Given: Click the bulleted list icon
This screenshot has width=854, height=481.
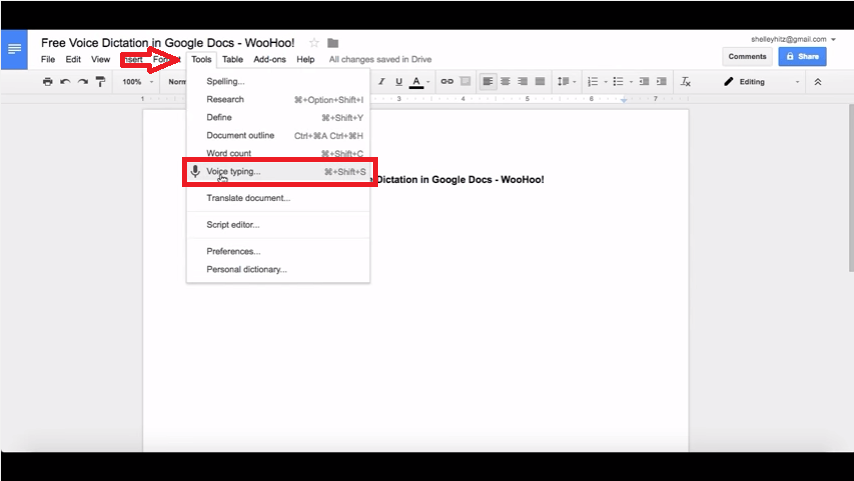Looking at the screenshot, I should point(618,82).
